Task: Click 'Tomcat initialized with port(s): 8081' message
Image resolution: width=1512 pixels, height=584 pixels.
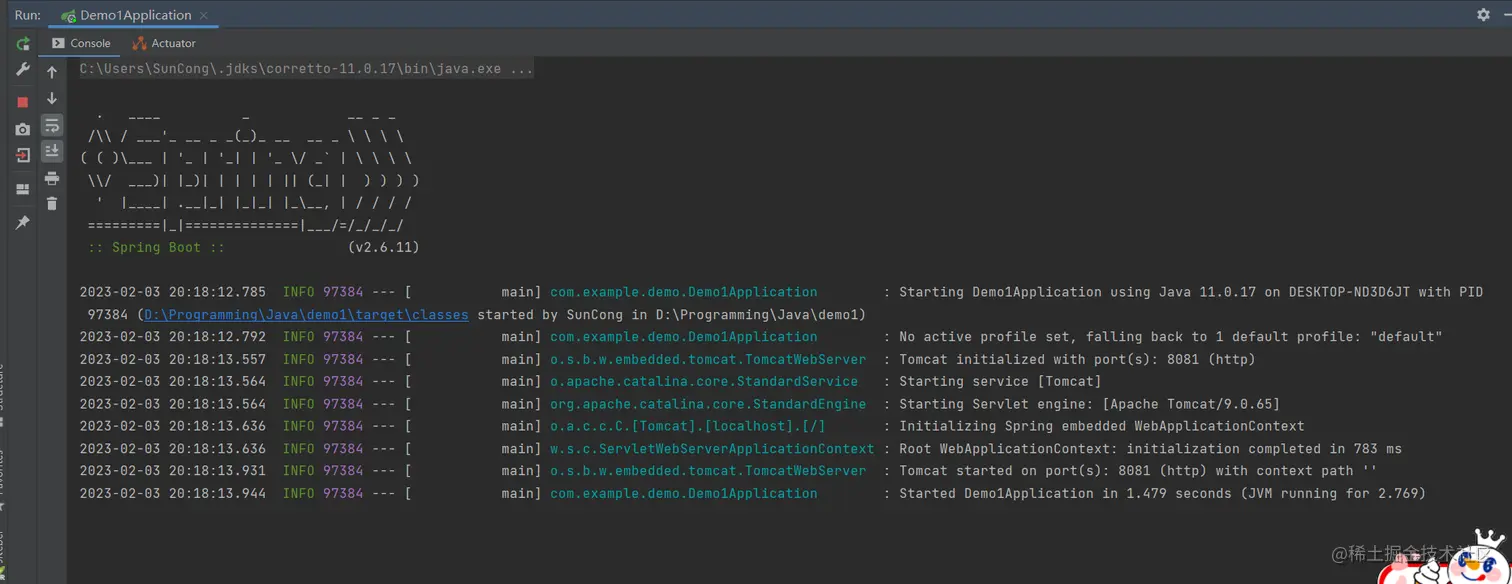Action: click(x=1079, y=359)
